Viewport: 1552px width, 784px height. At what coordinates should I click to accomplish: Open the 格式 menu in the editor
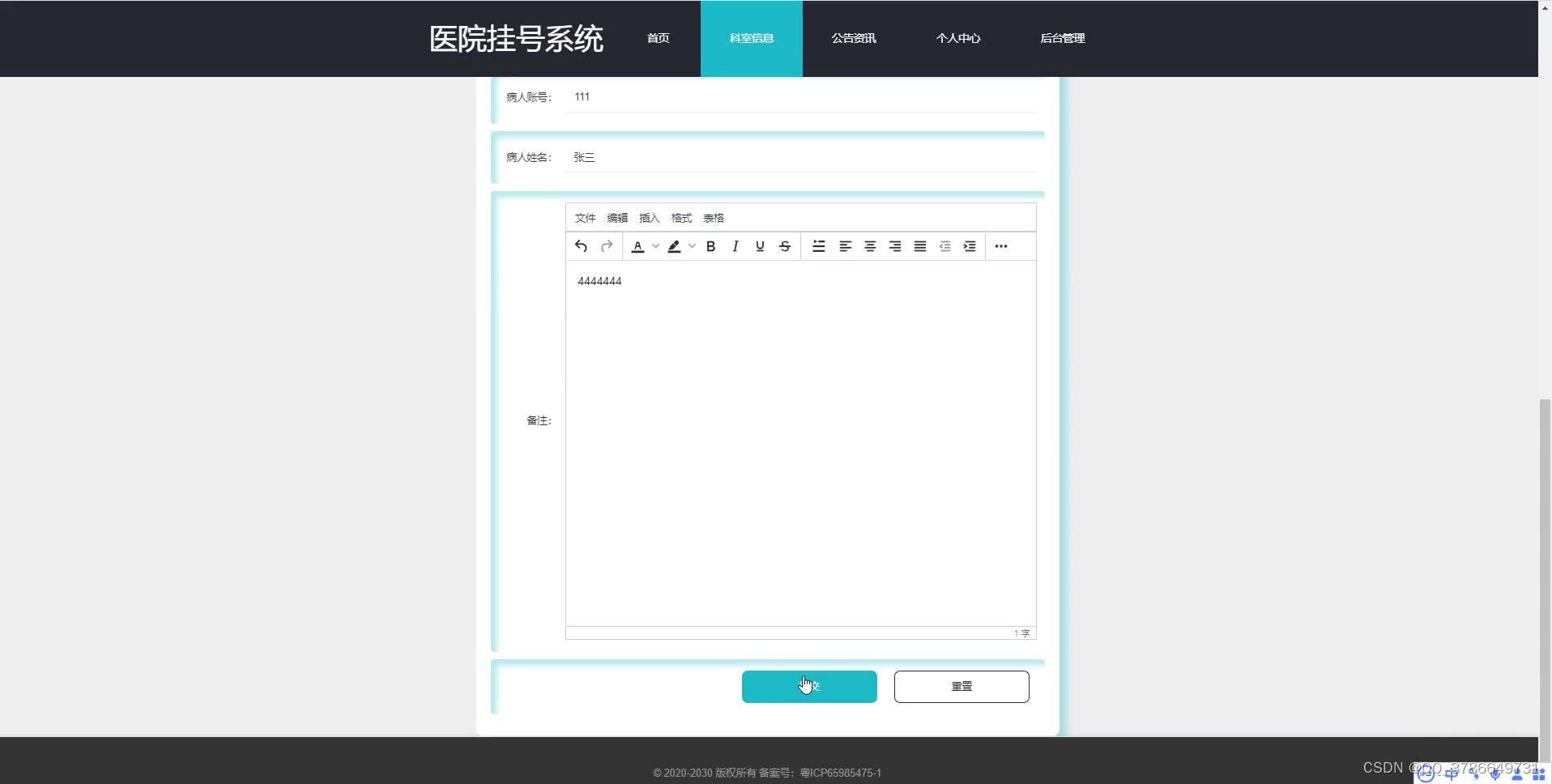pos(681,218)
